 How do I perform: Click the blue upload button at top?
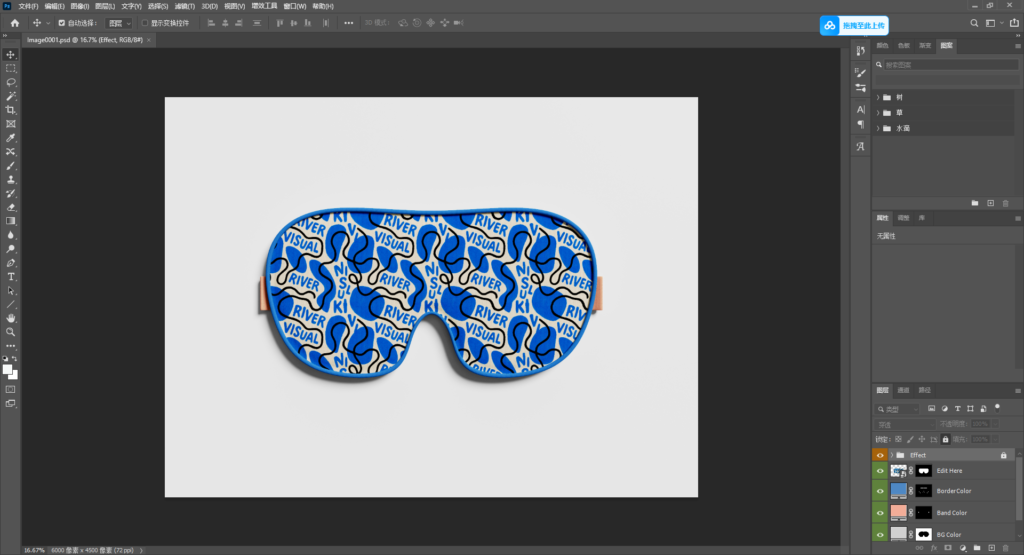854,25
